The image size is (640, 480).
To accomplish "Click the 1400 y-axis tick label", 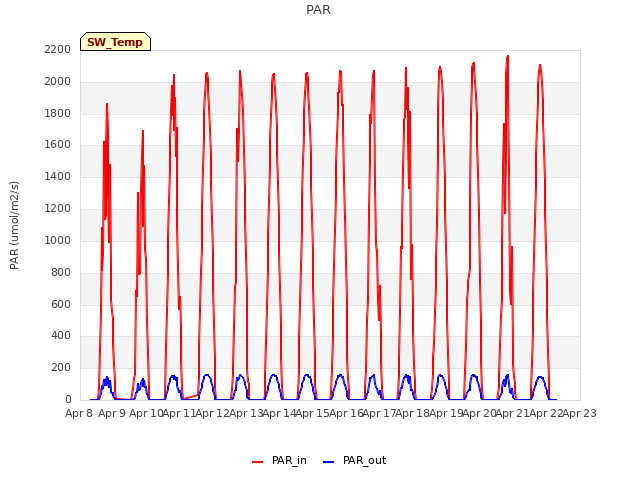I will pyautogui.click(x=58, y=176).
